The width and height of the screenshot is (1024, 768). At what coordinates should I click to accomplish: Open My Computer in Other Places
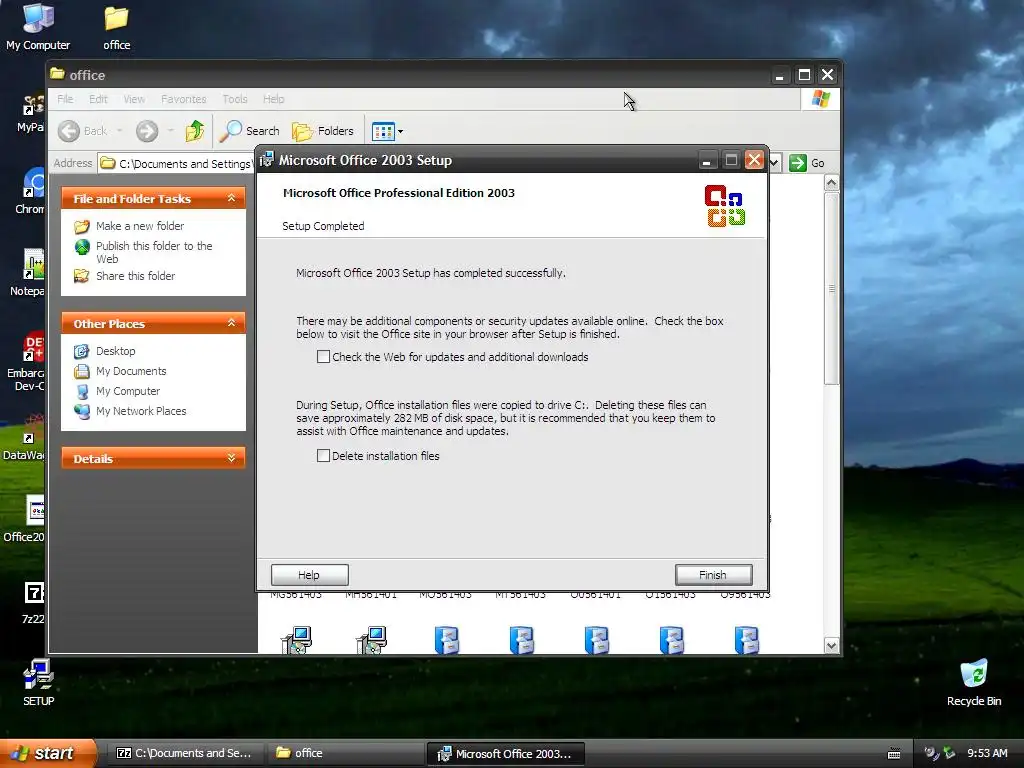click(x=128, y=391)
